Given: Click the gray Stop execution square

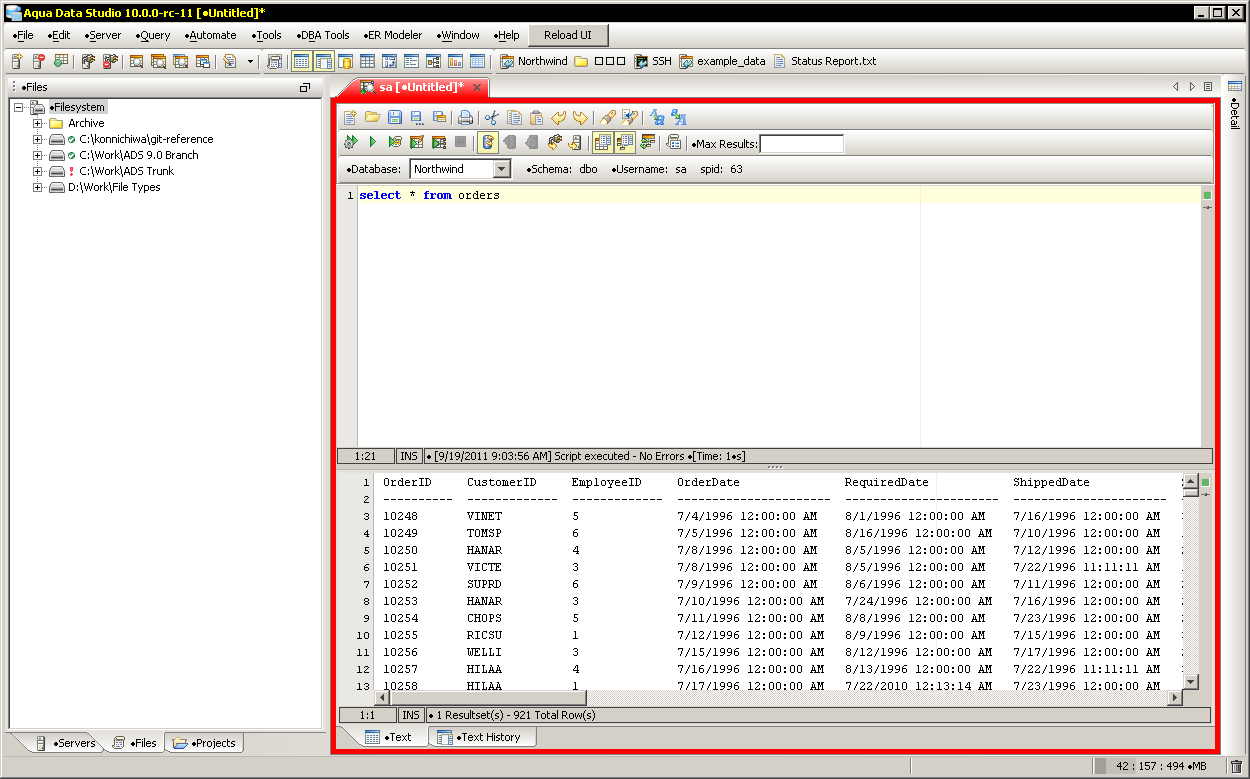Looking at the screenshot, I should point(461,143).
